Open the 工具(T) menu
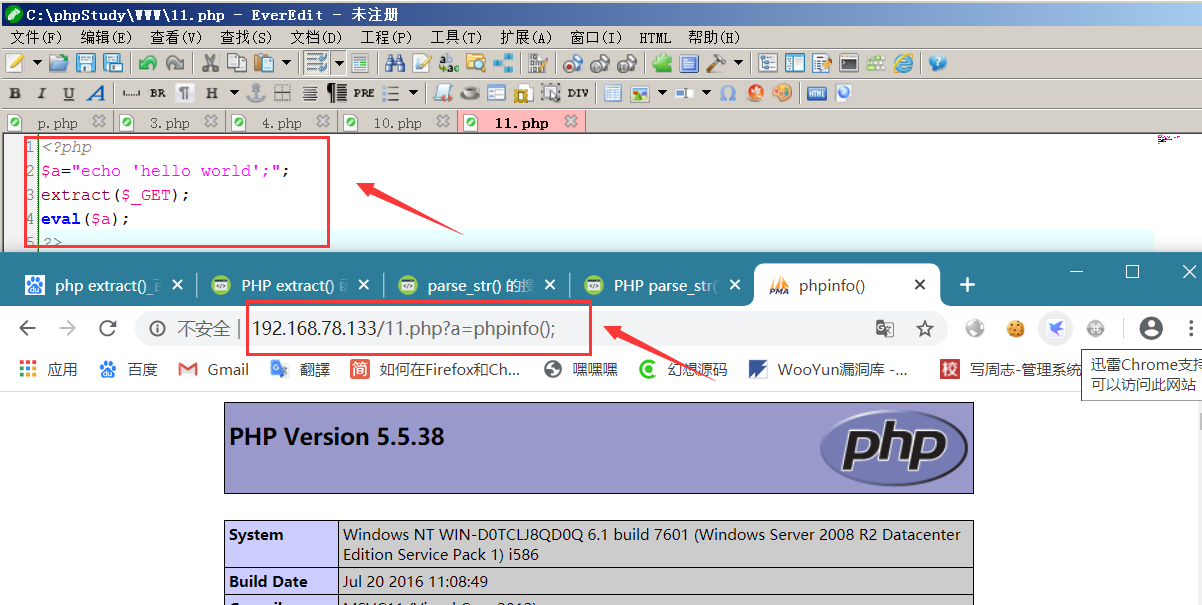Screen dimensions: 1202x605 point(456,37)
